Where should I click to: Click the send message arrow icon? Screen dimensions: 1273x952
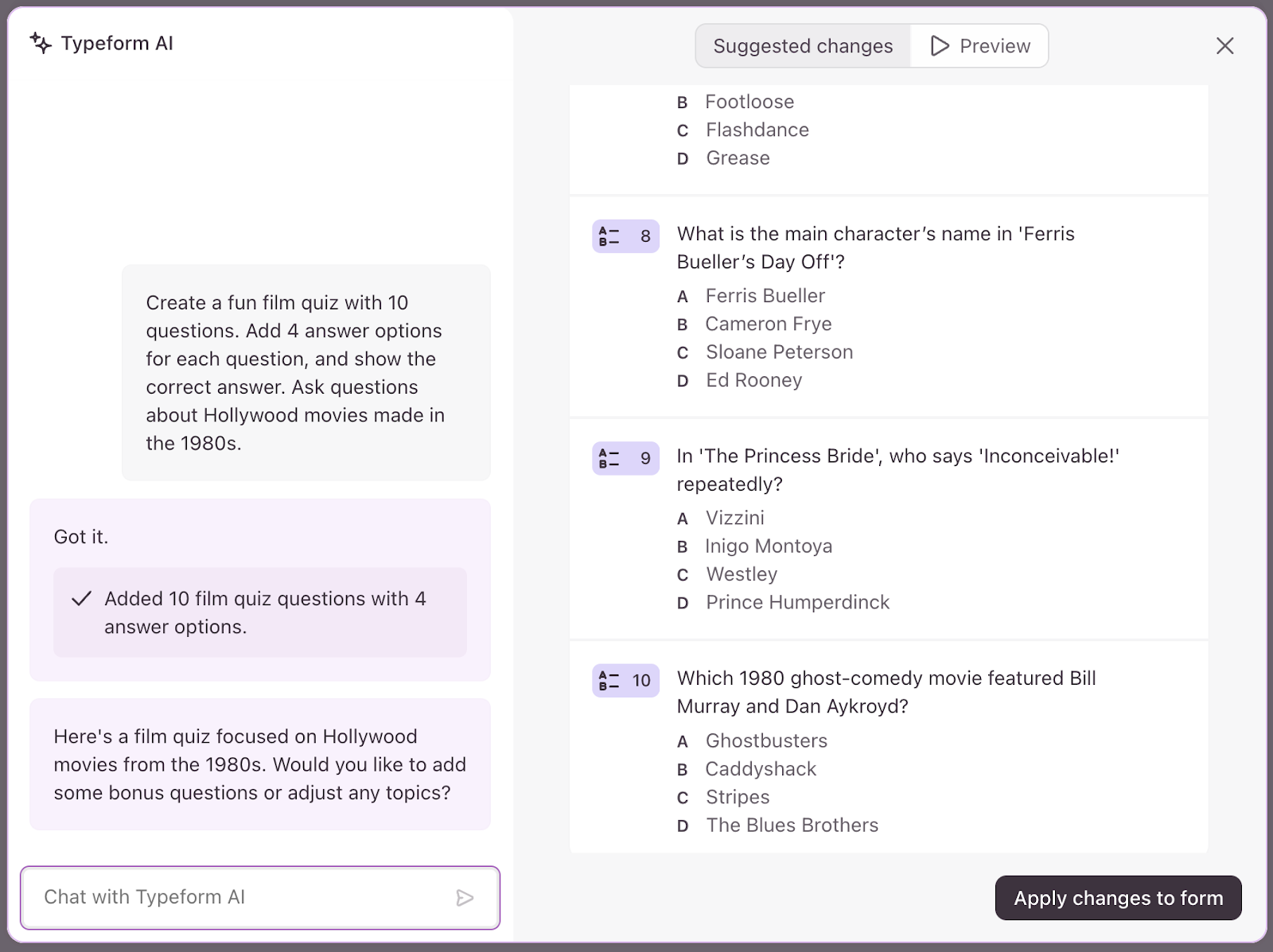coord(465,898)
